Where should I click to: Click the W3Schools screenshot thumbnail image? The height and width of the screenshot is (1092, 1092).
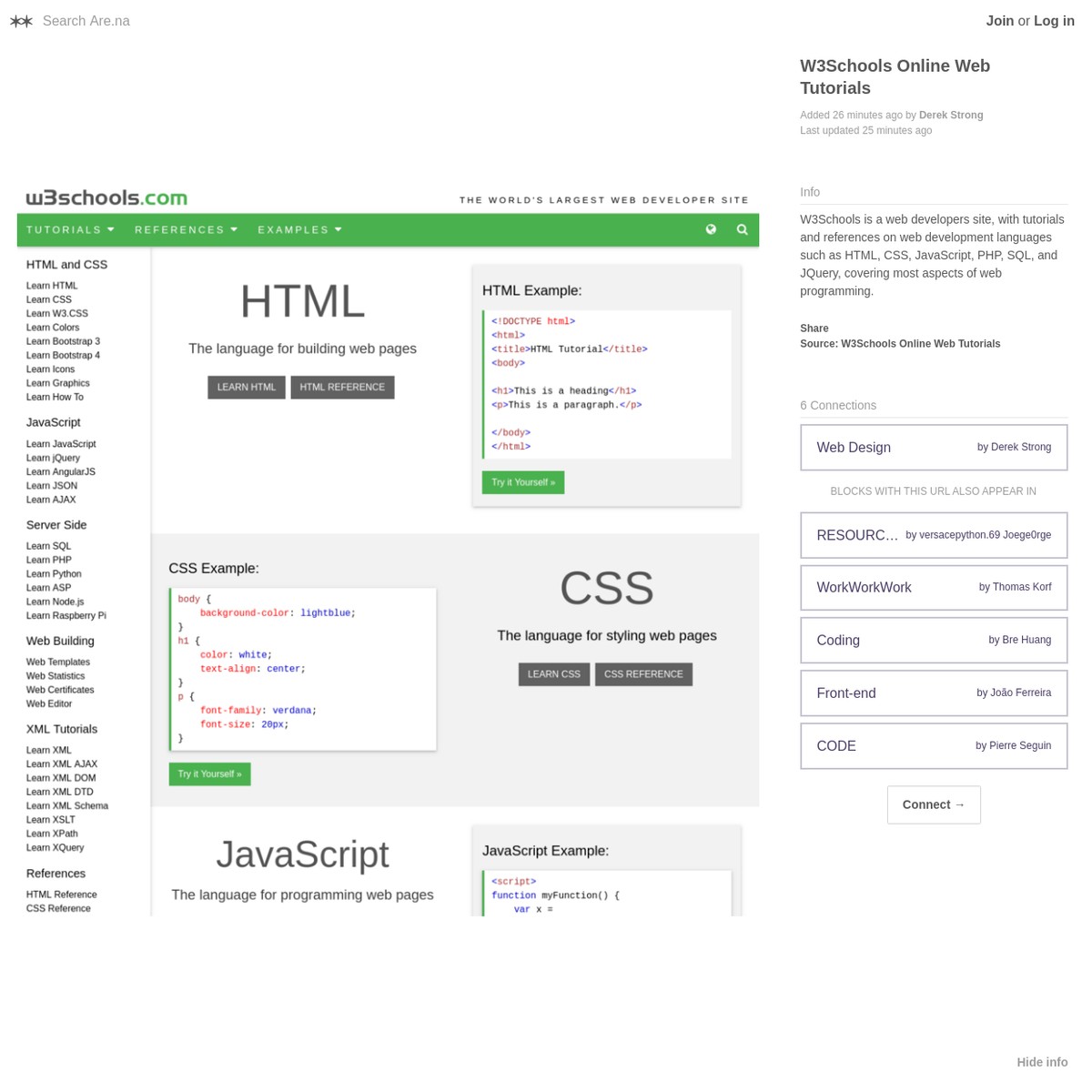click(388, 546)
